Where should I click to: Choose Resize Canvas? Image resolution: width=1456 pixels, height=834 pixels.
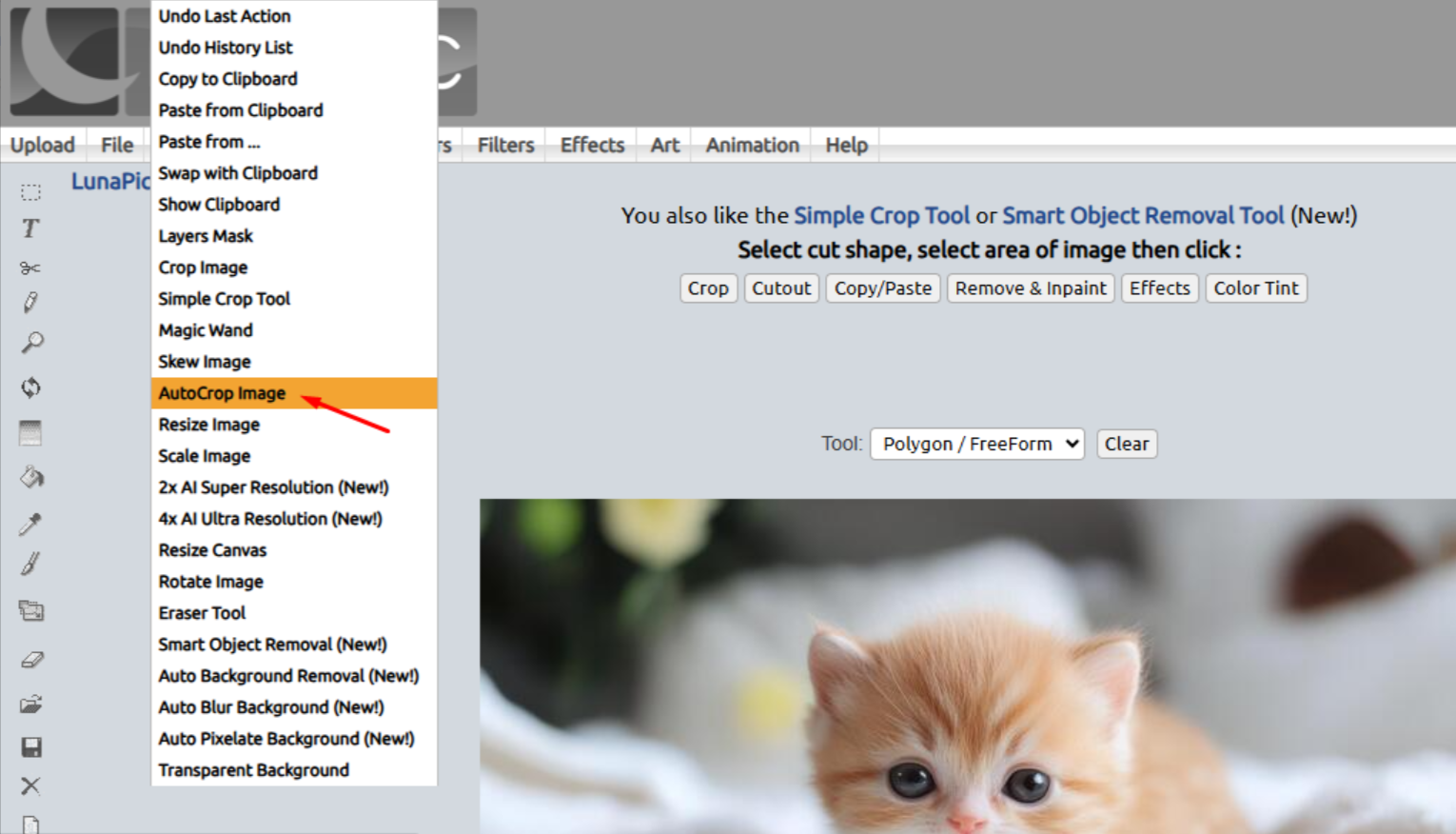(294, 550)
